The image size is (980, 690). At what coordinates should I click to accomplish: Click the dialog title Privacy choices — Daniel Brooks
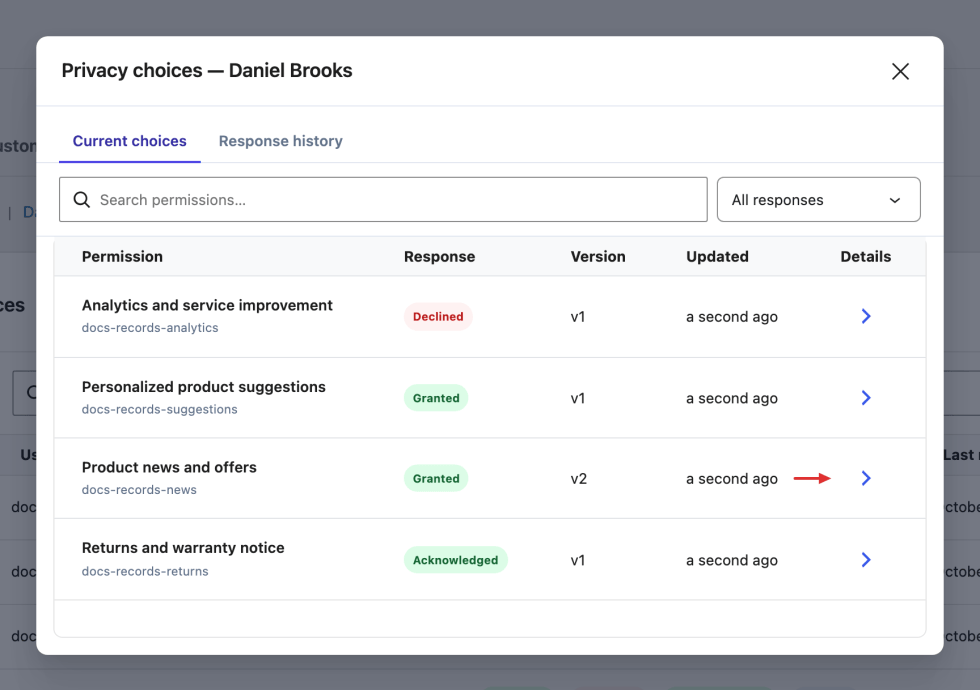pyautogui.click(x=207, y=71)
